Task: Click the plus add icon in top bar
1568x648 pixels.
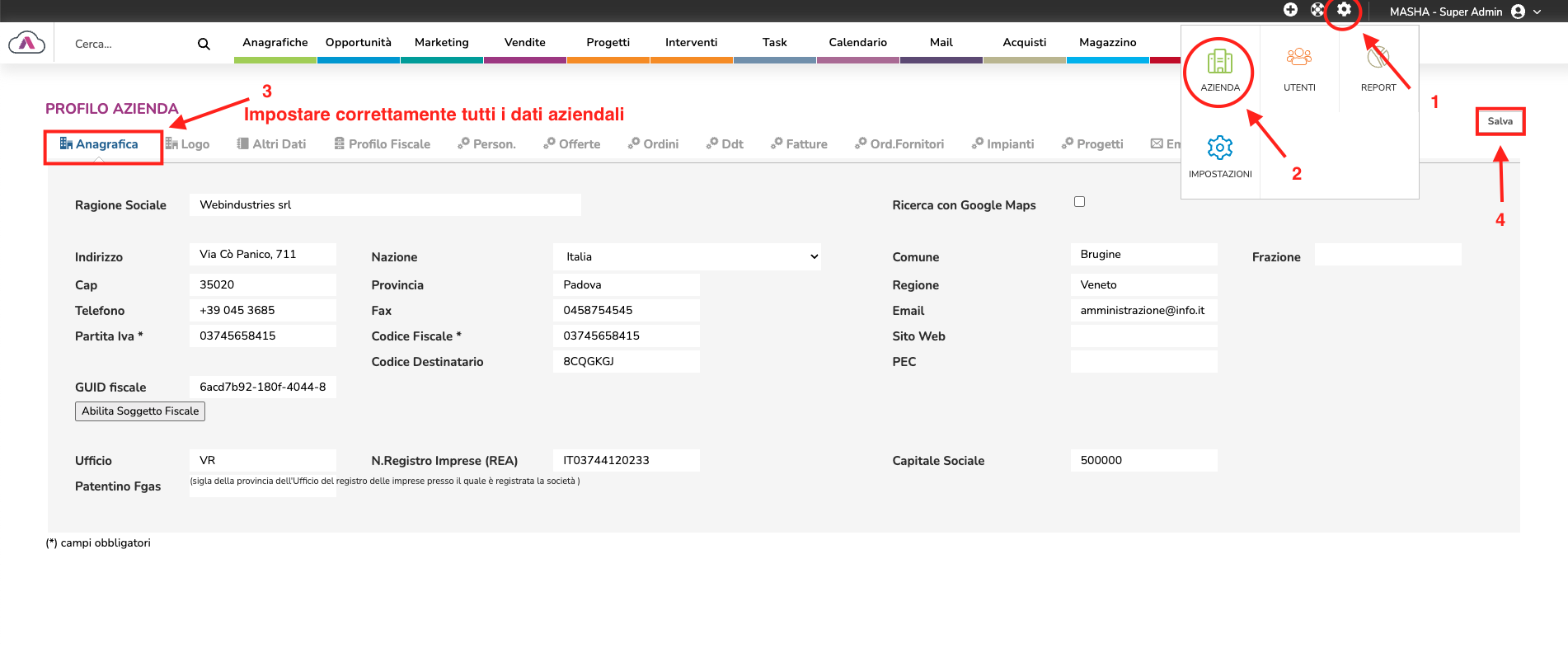Action: click(1290, 10)
